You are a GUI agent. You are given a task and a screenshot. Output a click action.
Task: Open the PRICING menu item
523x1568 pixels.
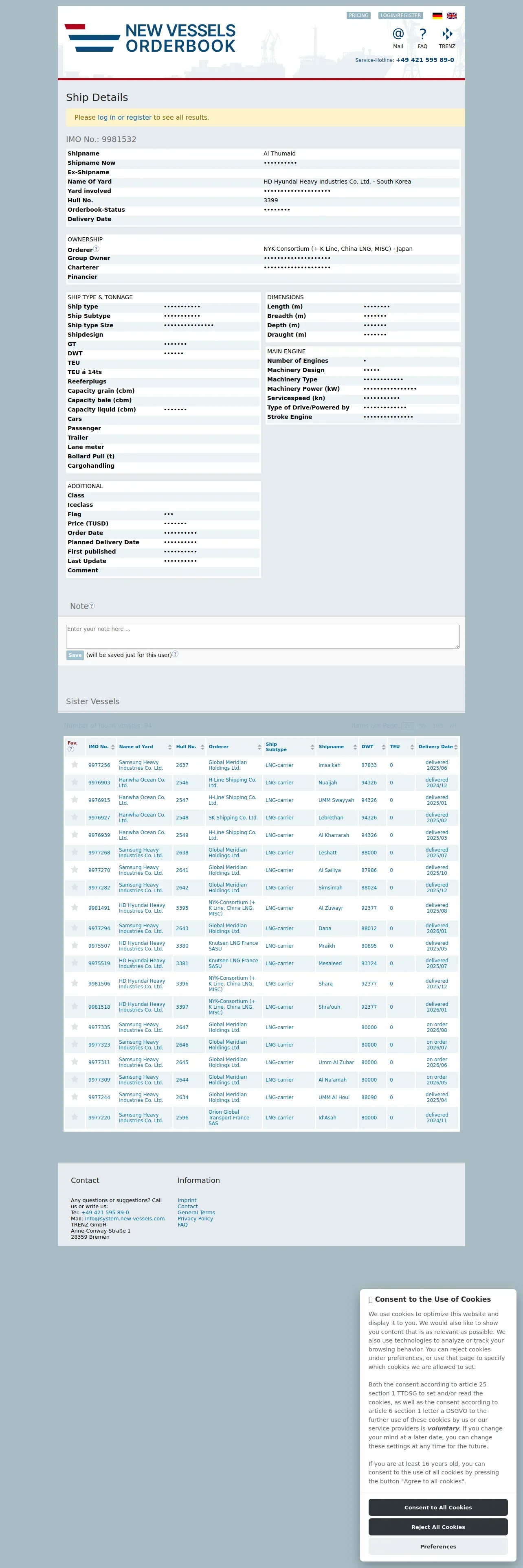[358, 16]
